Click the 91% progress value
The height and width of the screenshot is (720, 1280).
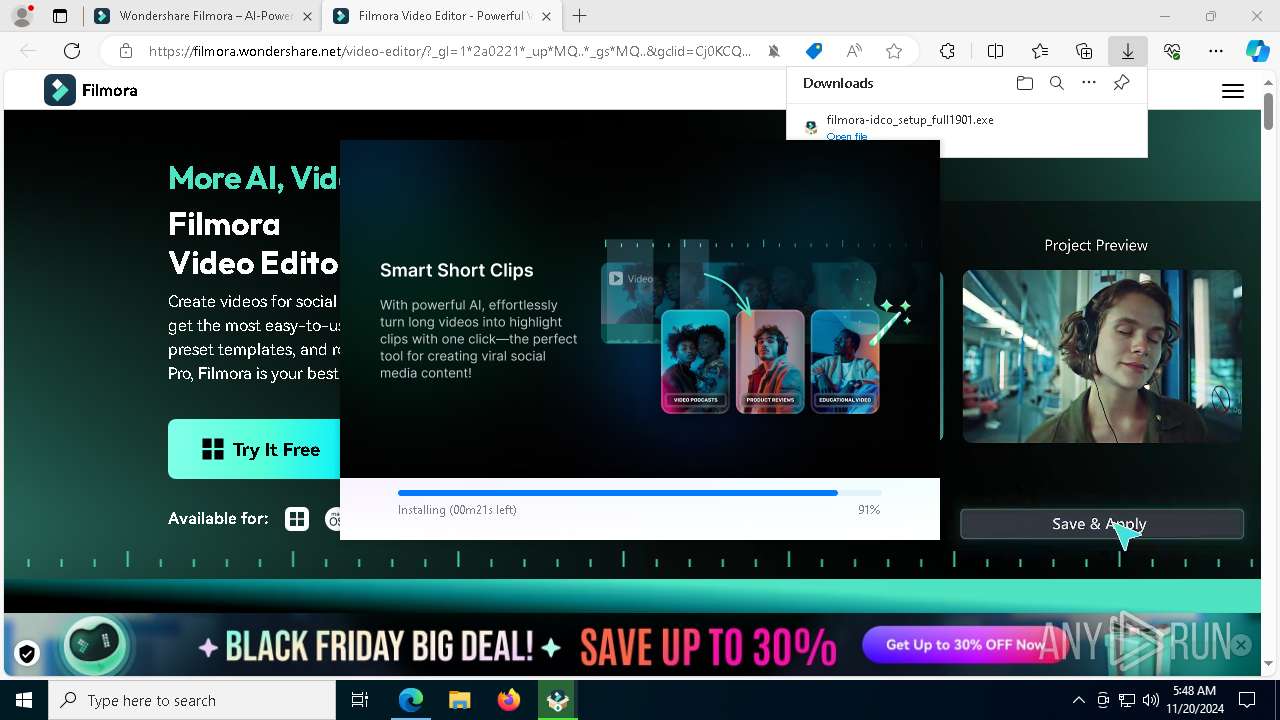coord(869,510)
